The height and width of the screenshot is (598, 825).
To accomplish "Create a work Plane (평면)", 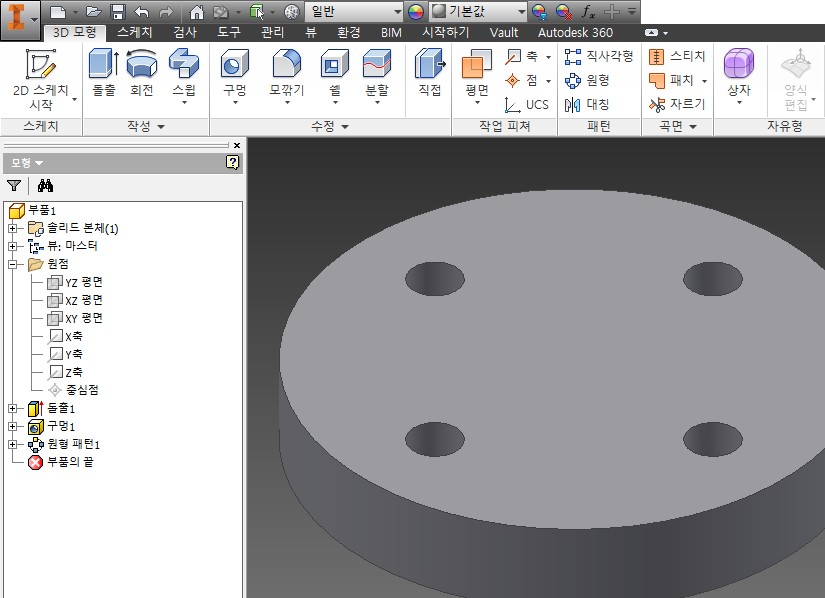I will click(x=477, y=76).
